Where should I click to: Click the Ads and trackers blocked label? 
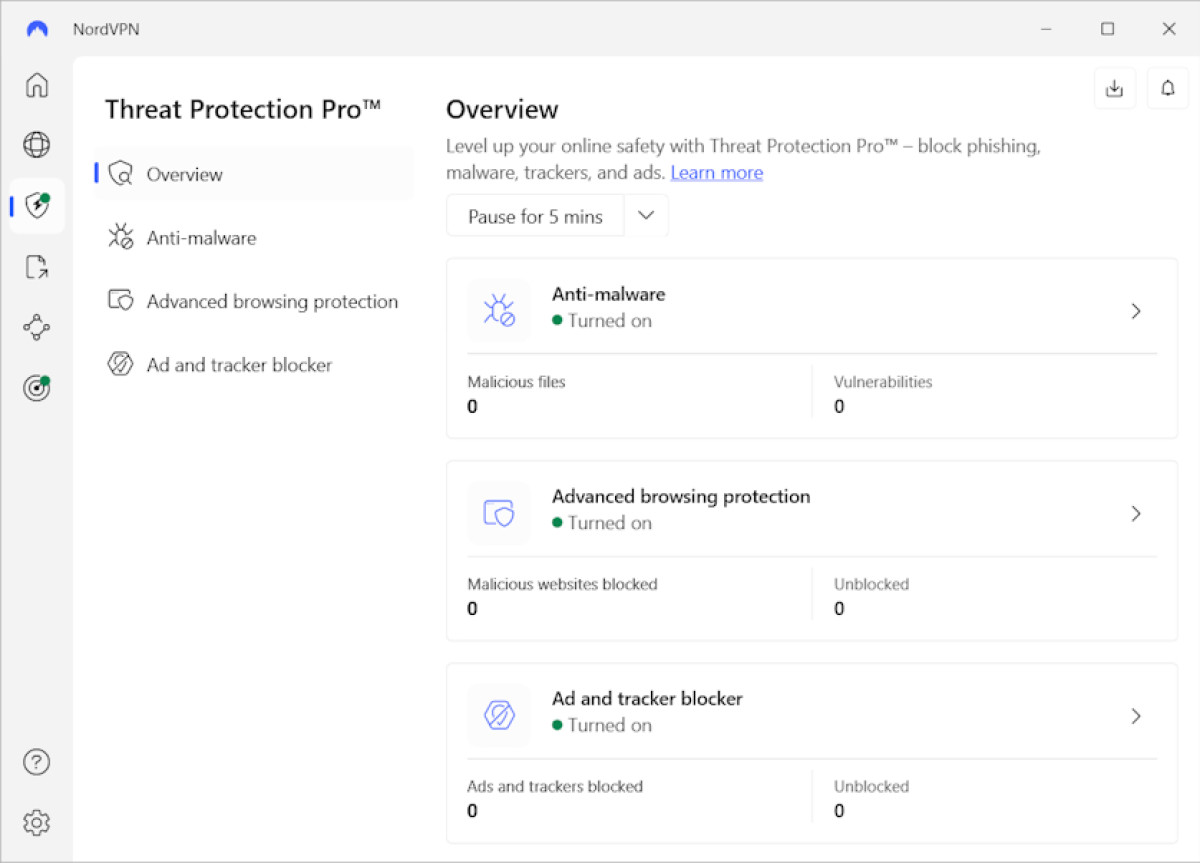(555, 786)
